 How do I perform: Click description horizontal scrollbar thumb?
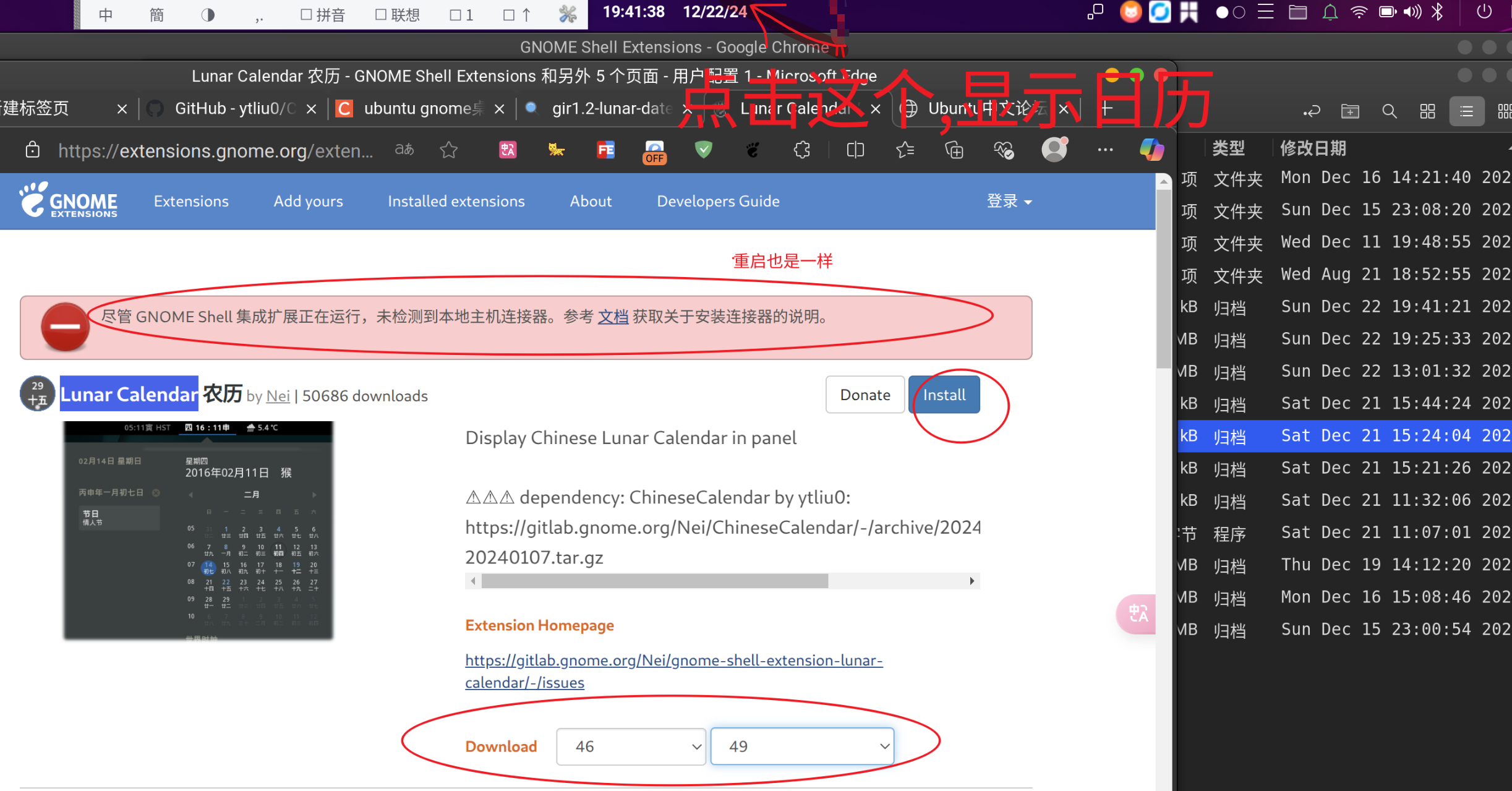click(x=654, y=581)
